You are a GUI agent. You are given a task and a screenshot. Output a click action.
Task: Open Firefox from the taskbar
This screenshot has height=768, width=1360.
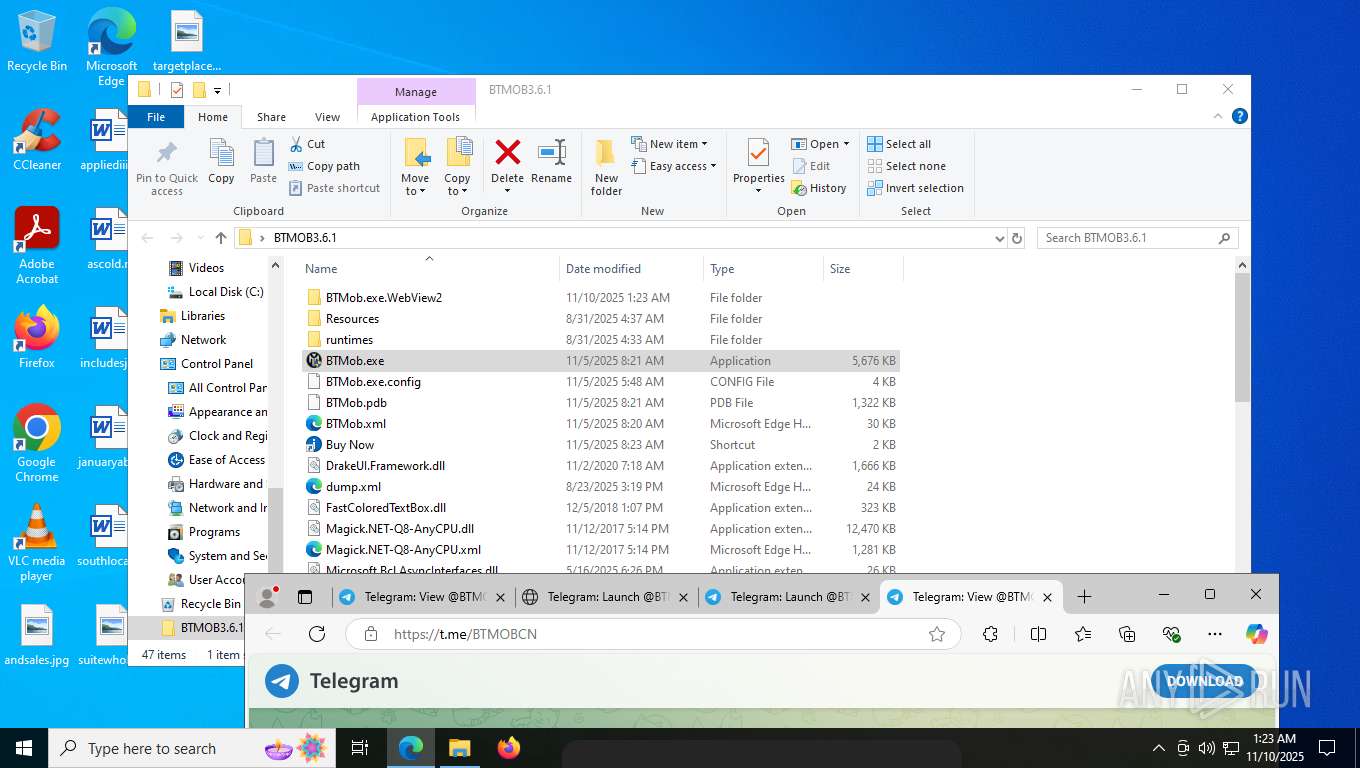[509, 748]
